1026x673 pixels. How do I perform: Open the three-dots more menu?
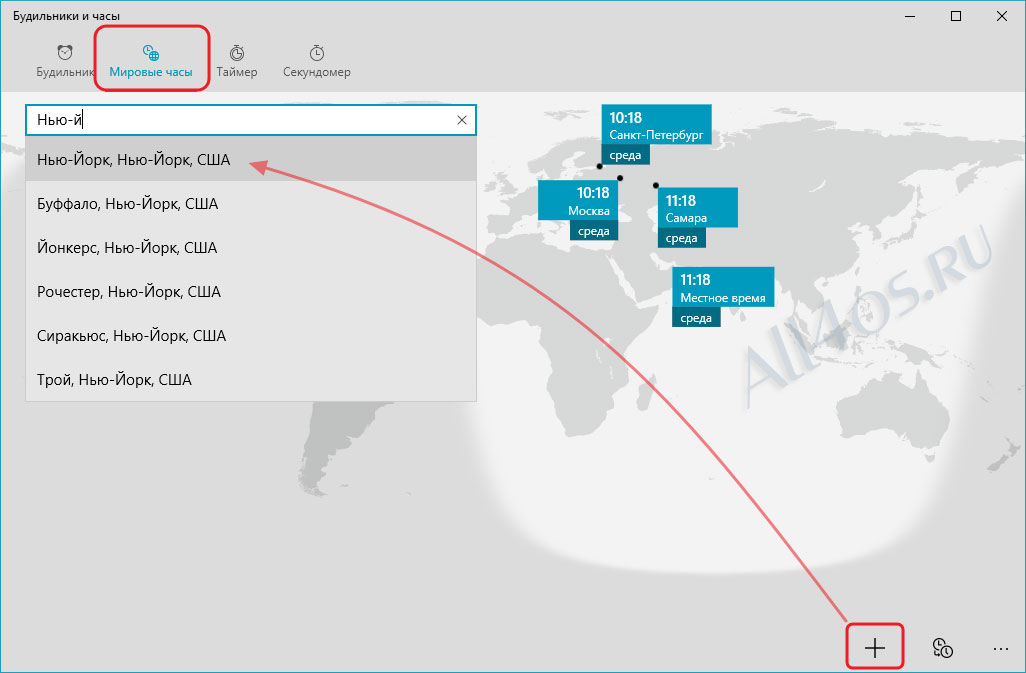click(1000, 649)
